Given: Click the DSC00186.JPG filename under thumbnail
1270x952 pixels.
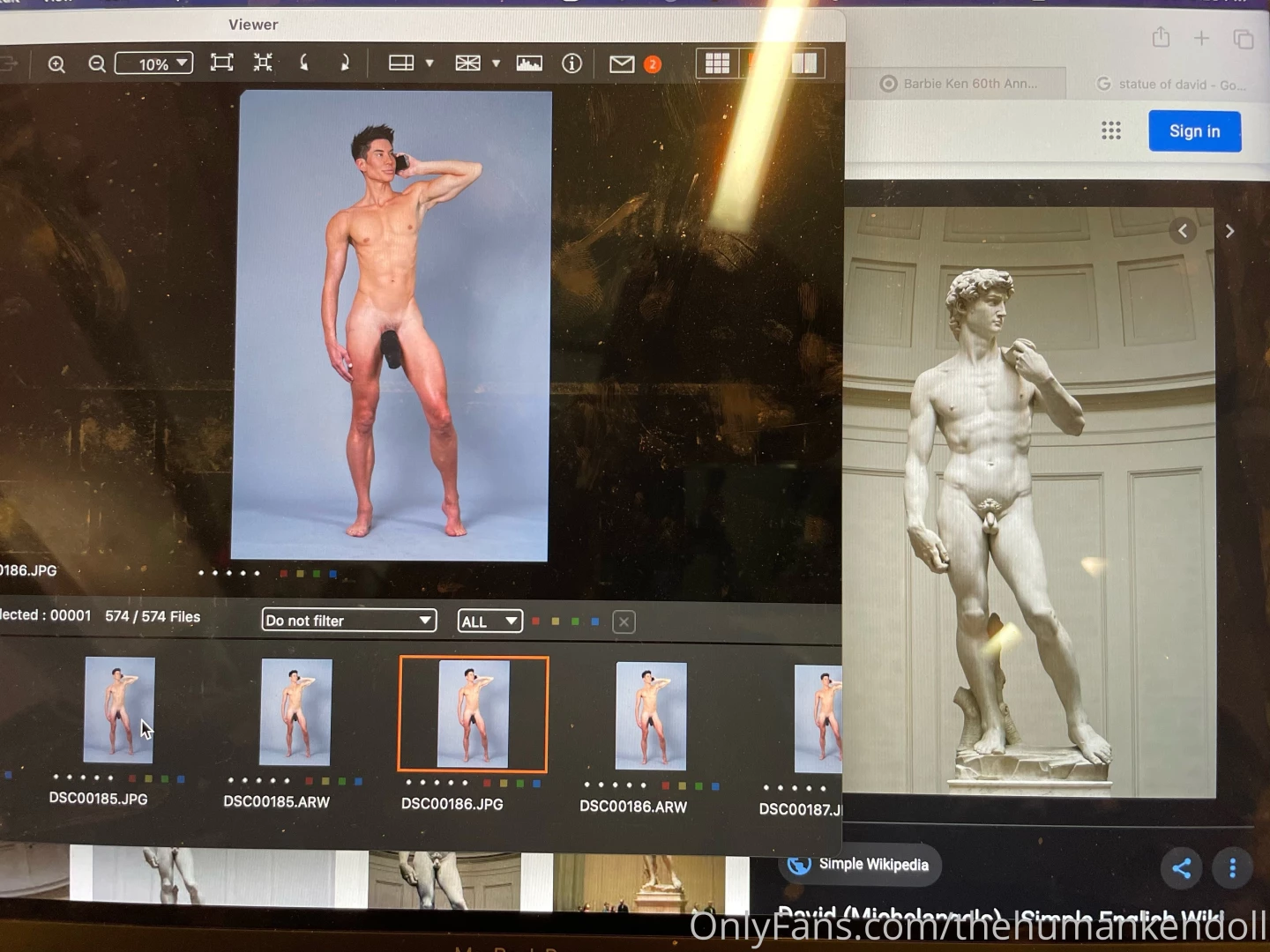Looking at the screenshot, I should pyautogui.click(x=452, y=804).
